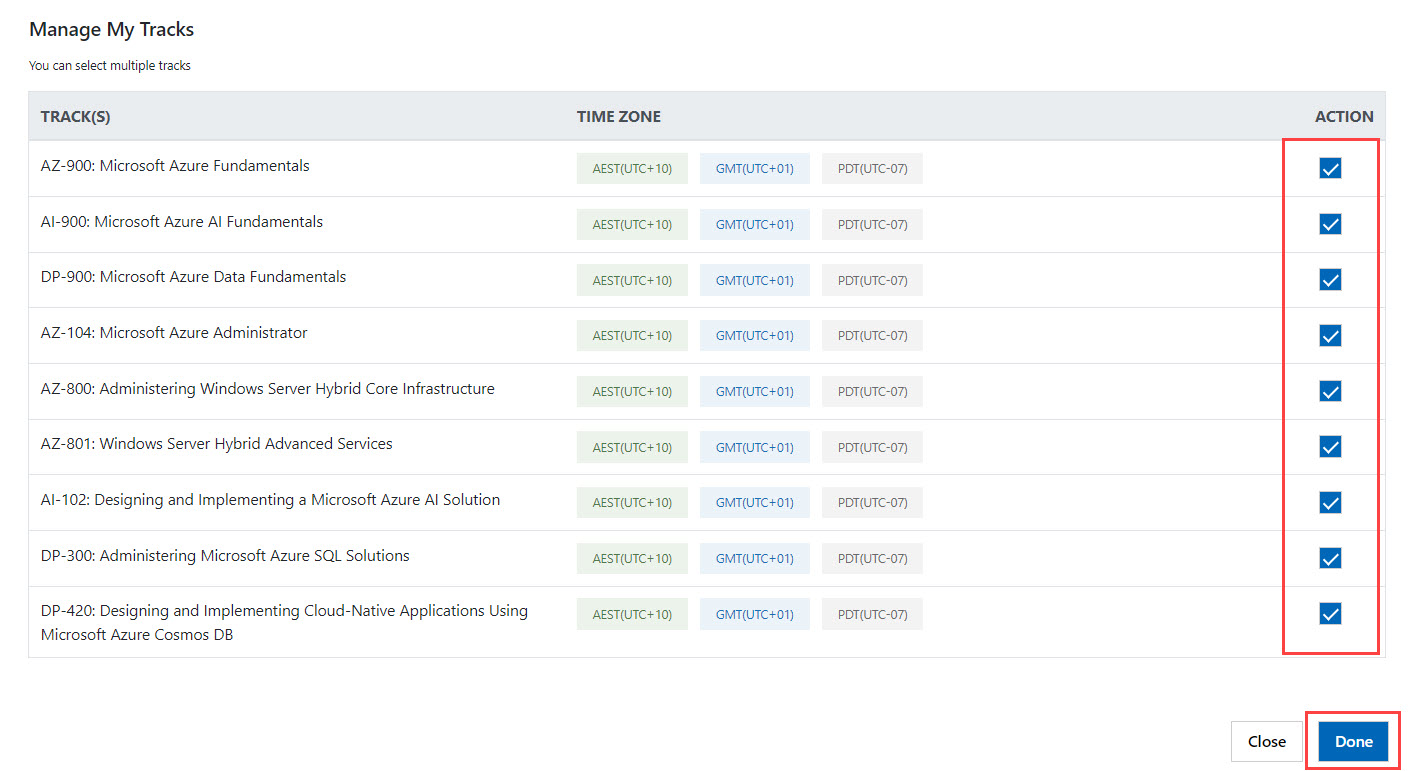
Task: Select AEST(UTC+10) for the DP-420 track
Action: pyautogui.click(x=632, y=614)
